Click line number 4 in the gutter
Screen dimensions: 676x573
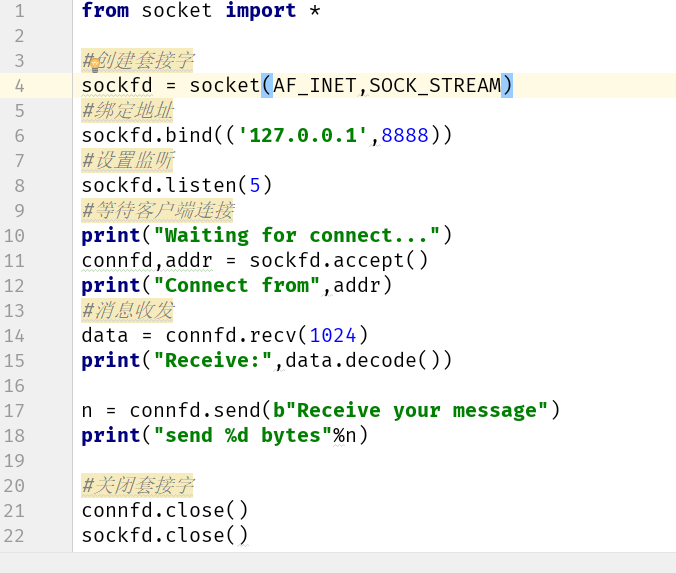[19, 86]
